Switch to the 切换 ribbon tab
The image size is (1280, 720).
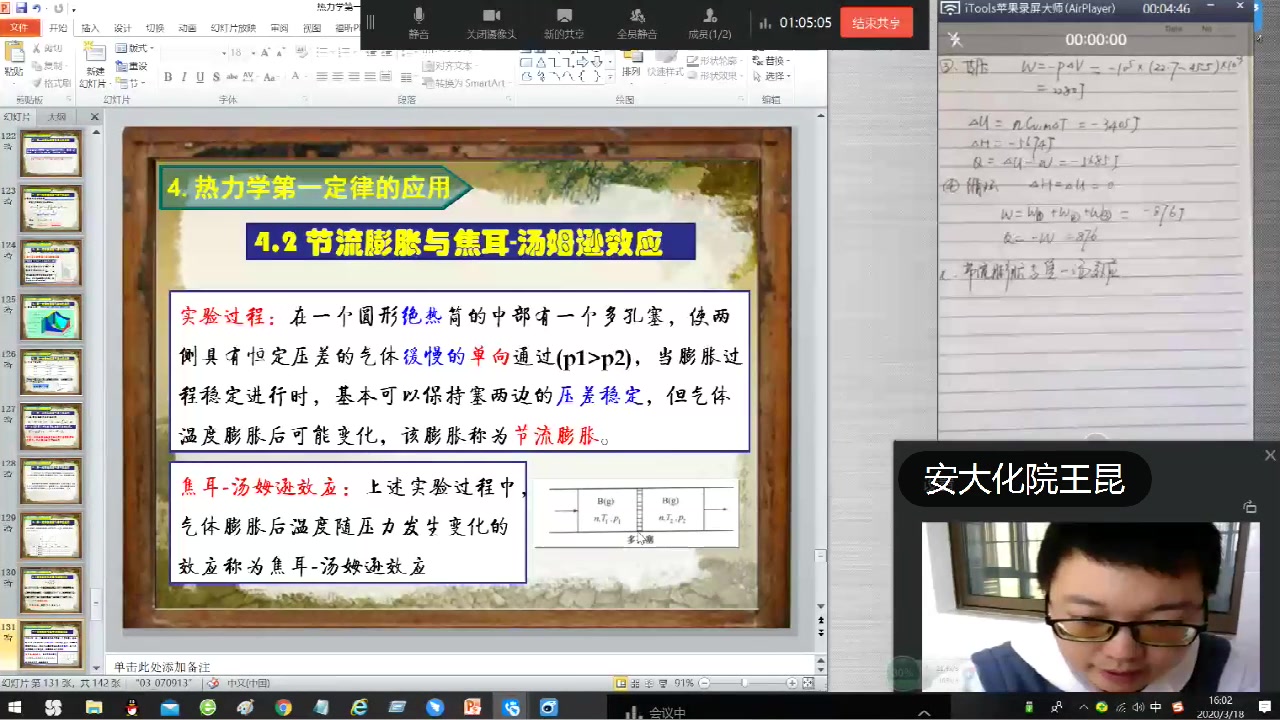(x=154, y=28)
